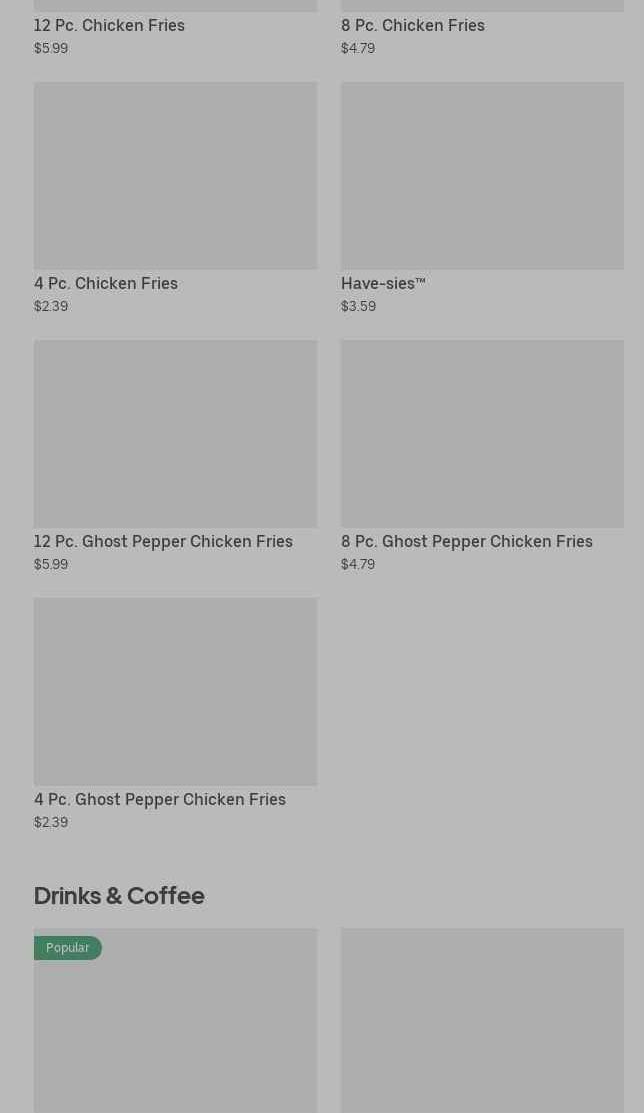Open the second Drinks & Coffee item image
Screen dimensions: 644x1113
[x=482, y=1020]
